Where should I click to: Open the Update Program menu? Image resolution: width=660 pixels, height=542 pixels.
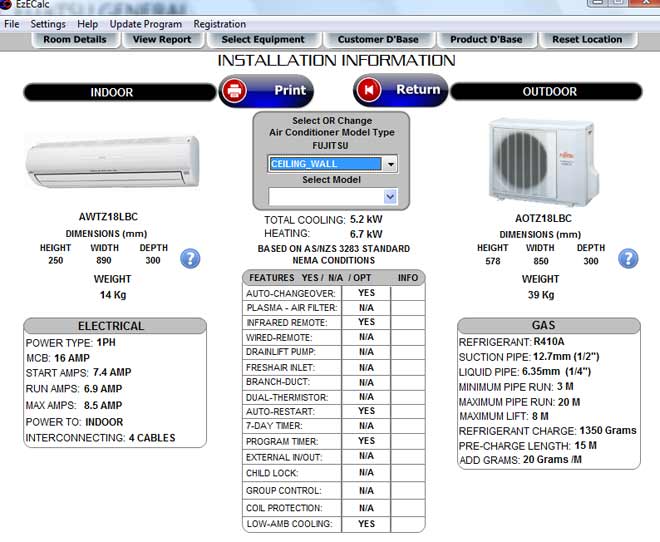click(x=146, y=24)
